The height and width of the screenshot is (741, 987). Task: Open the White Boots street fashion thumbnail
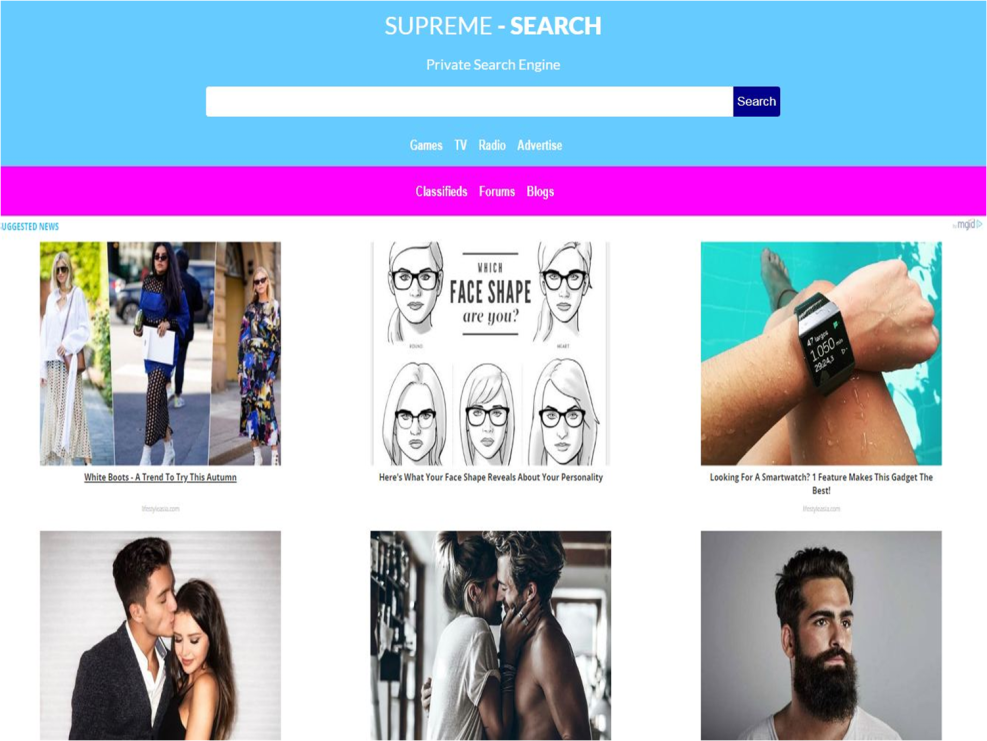coord(161,354)
